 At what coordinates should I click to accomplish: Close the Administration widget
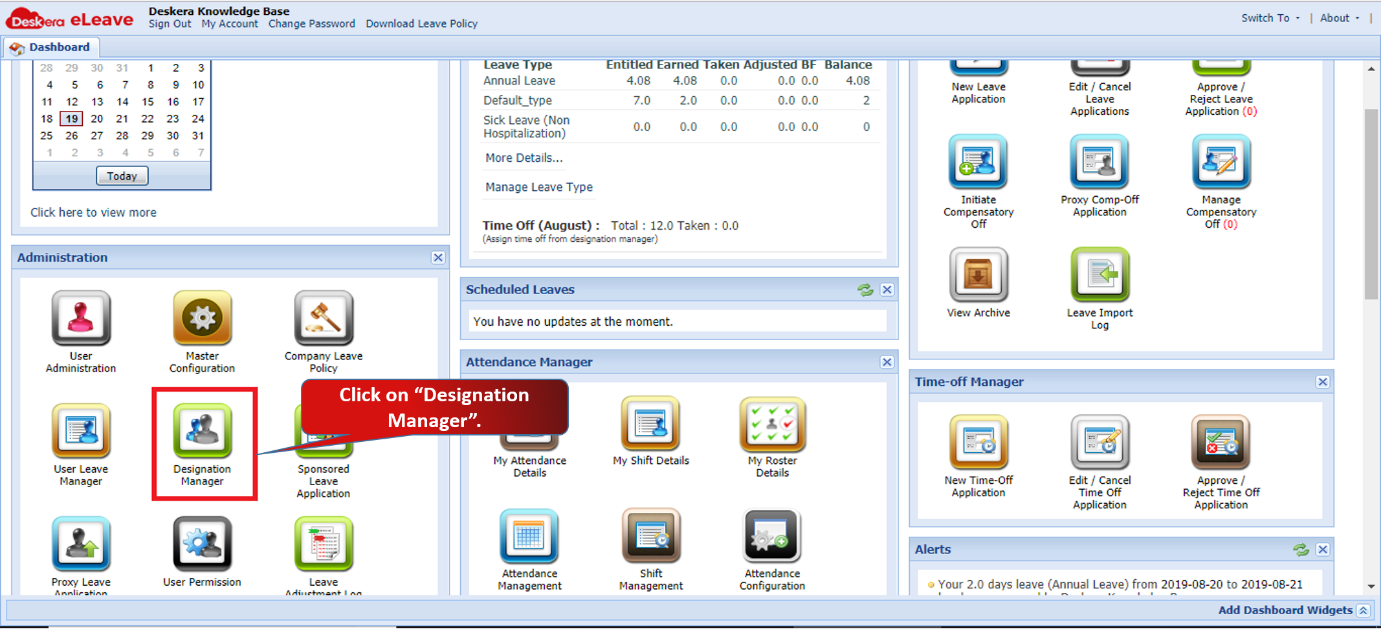tap(438, 258)
